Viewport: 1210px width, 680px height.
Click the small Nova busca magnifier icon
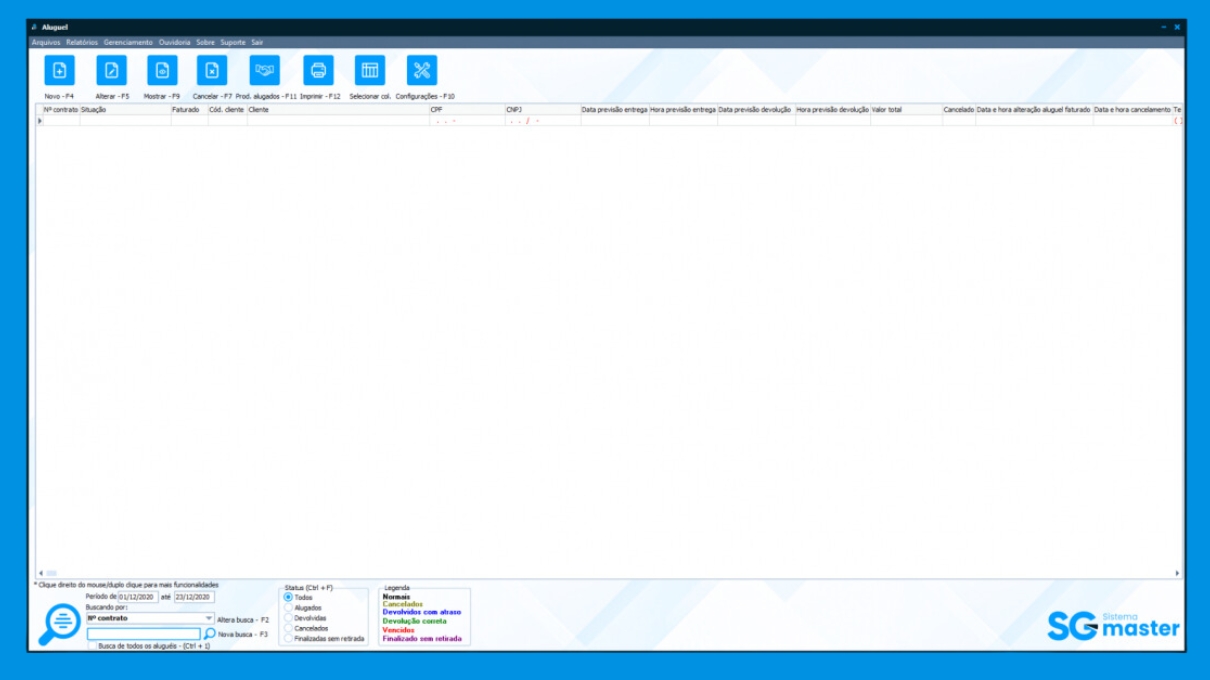click(210, 634)
